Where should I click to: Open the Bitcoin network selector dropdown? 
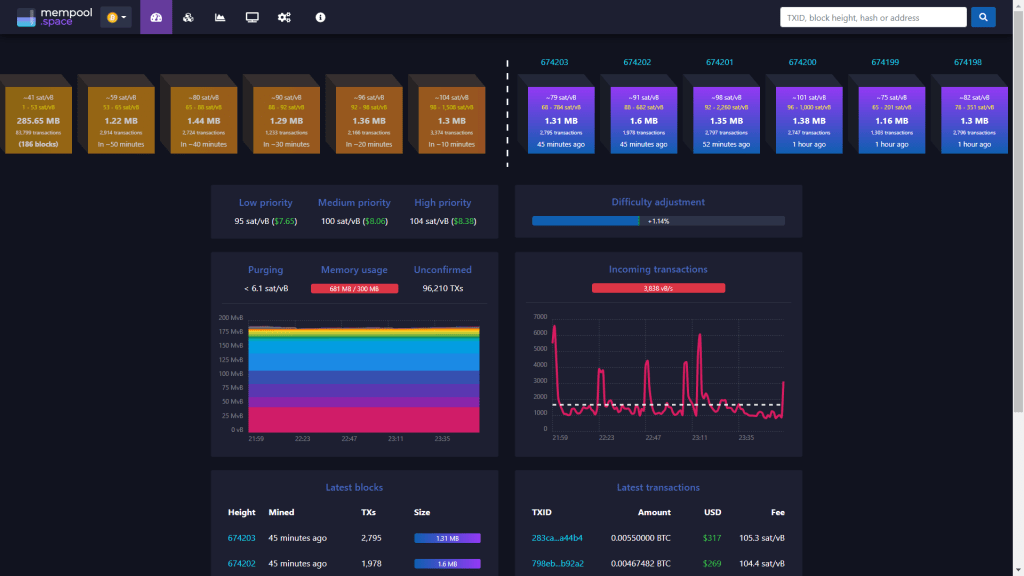coord(114,17)
